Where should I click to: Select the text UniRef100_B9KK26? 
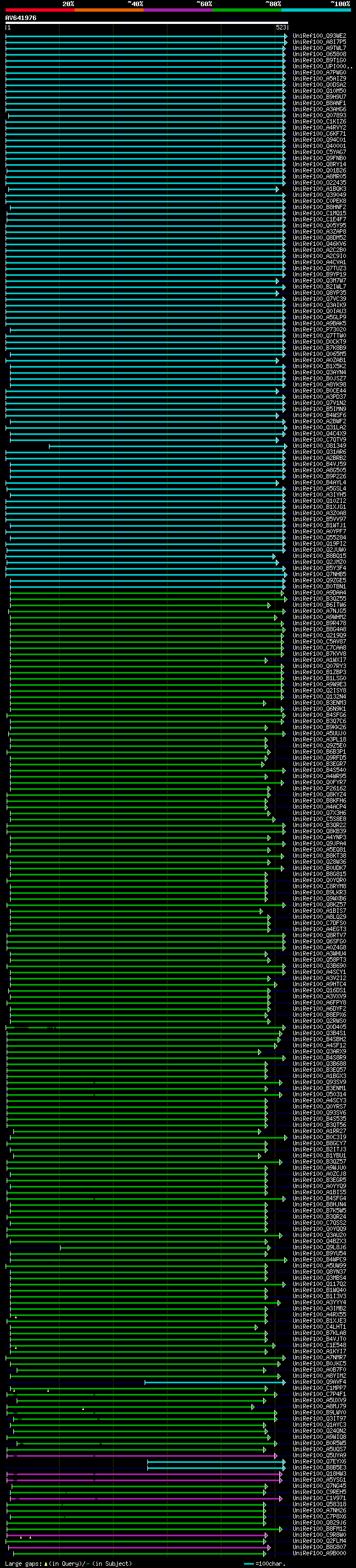[319, 728]
